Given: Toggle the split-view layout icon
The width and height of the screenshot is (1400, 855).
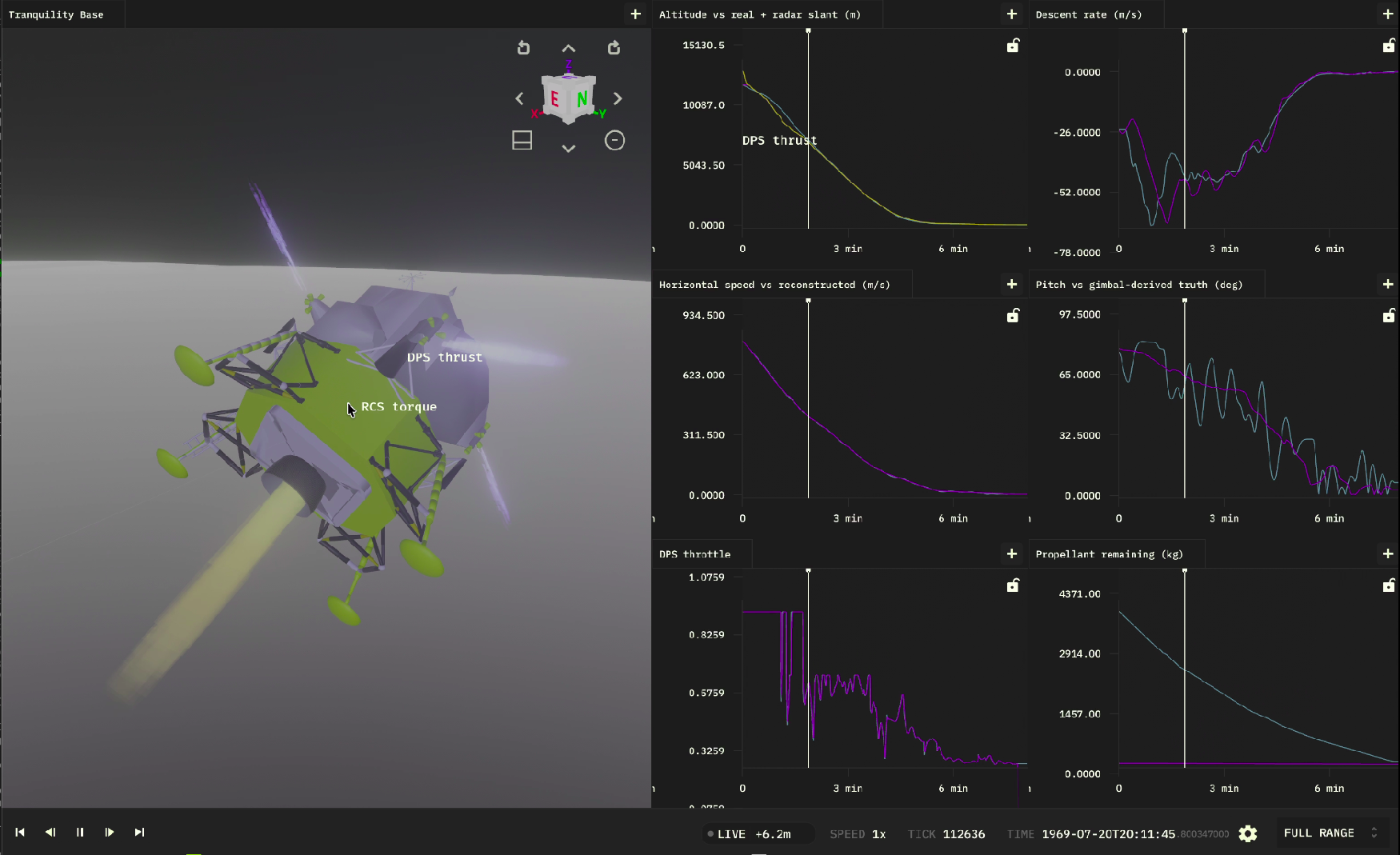Looking at the screenshot, I should (522, 141).
